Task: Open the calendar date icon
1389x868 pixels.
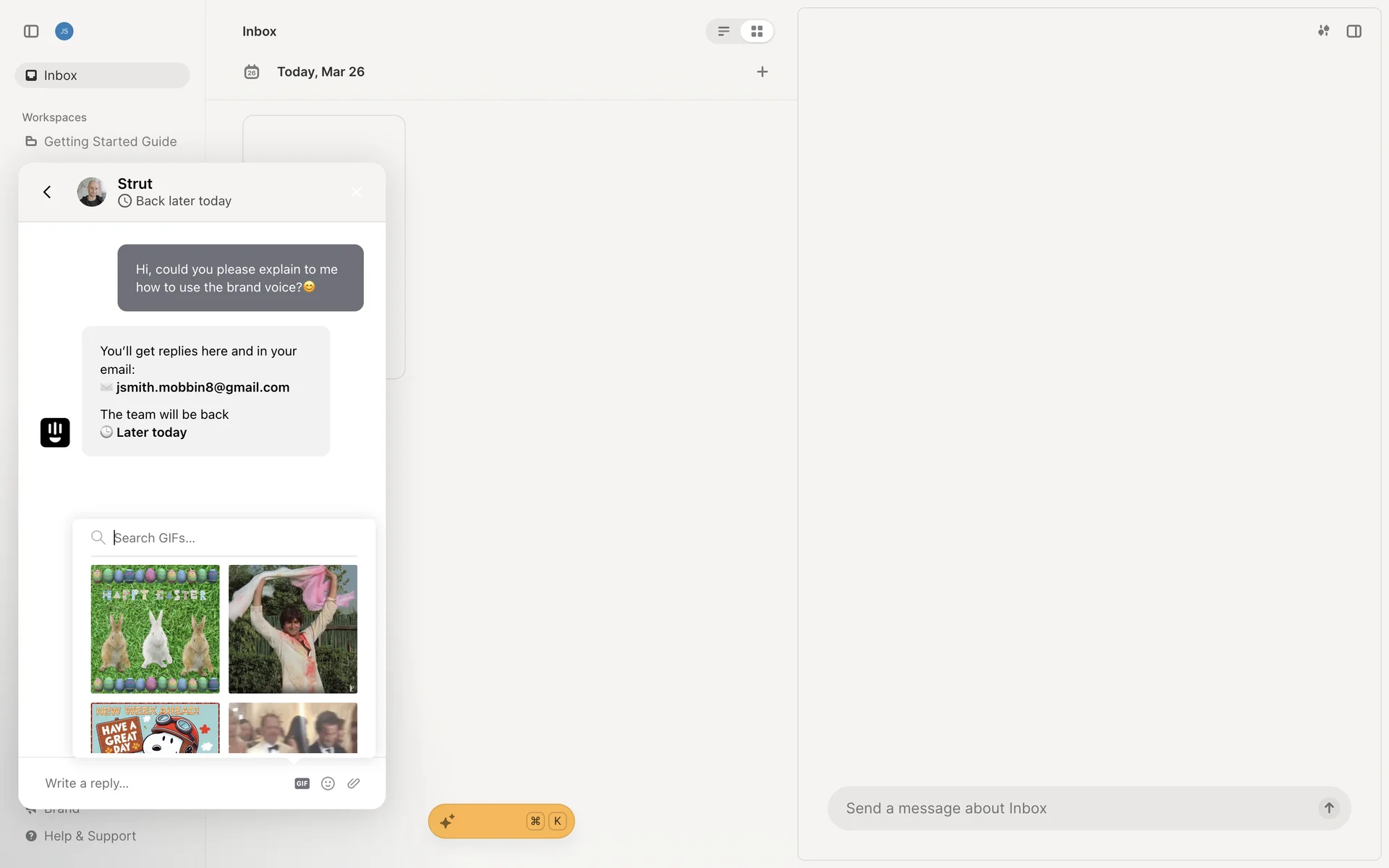Action: point(252,72)
